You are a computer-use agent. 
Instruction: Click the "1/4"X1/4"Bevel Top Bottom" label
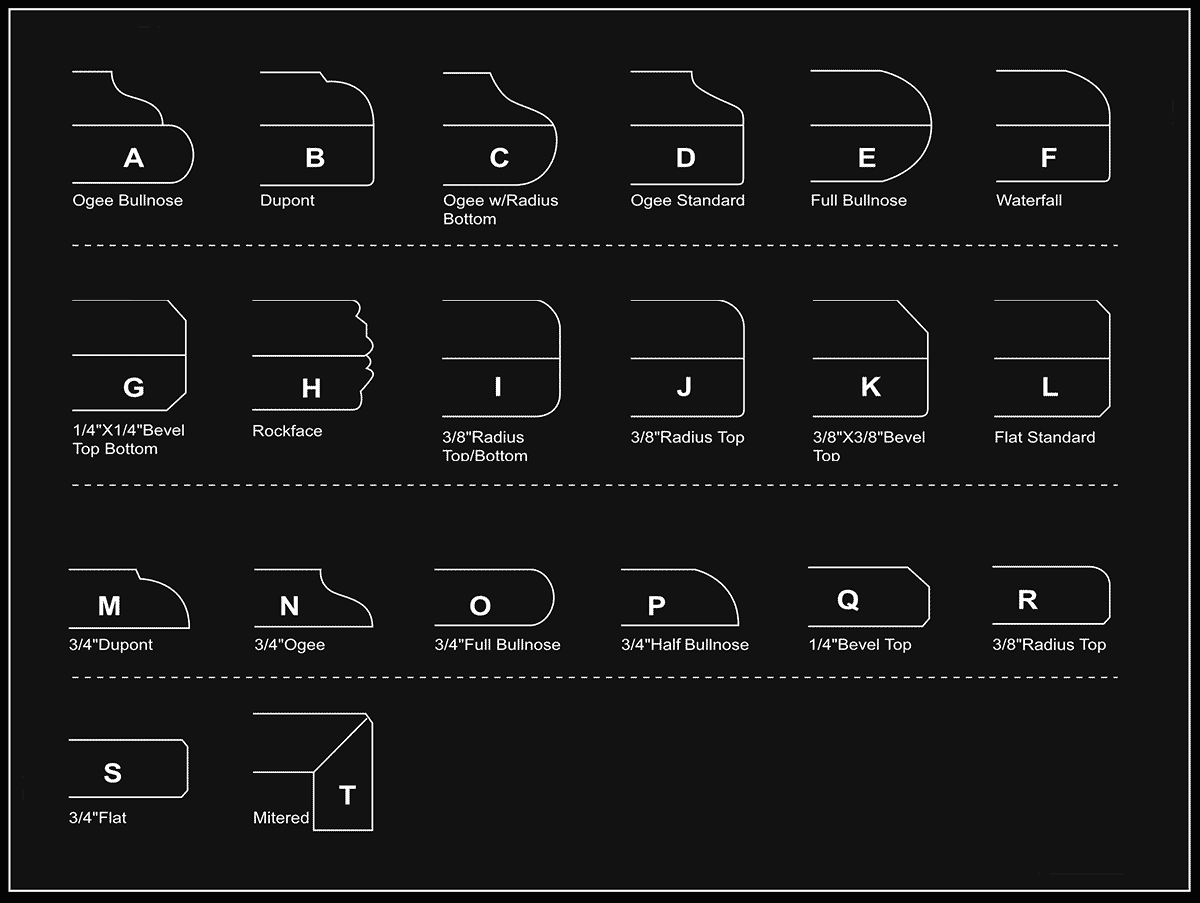[x=128, y=439]
